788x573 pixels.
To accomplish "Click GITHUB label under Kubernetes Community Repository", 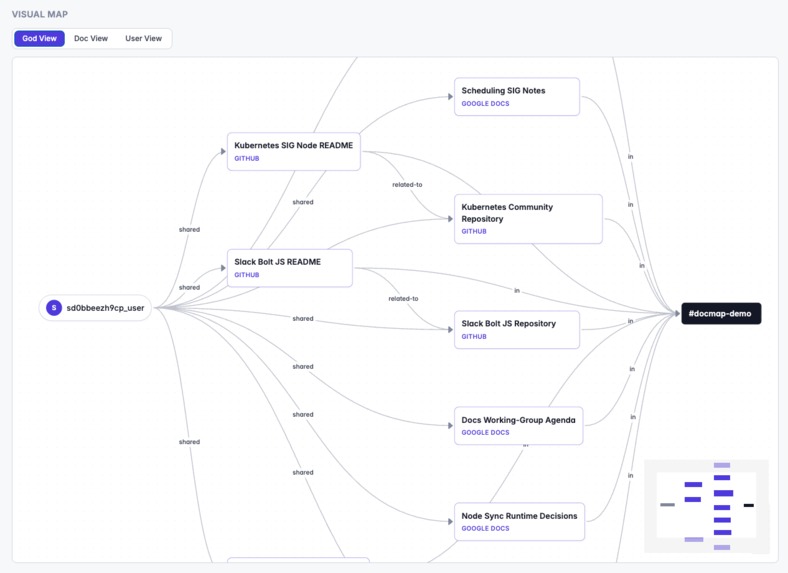I will (474, 231).
